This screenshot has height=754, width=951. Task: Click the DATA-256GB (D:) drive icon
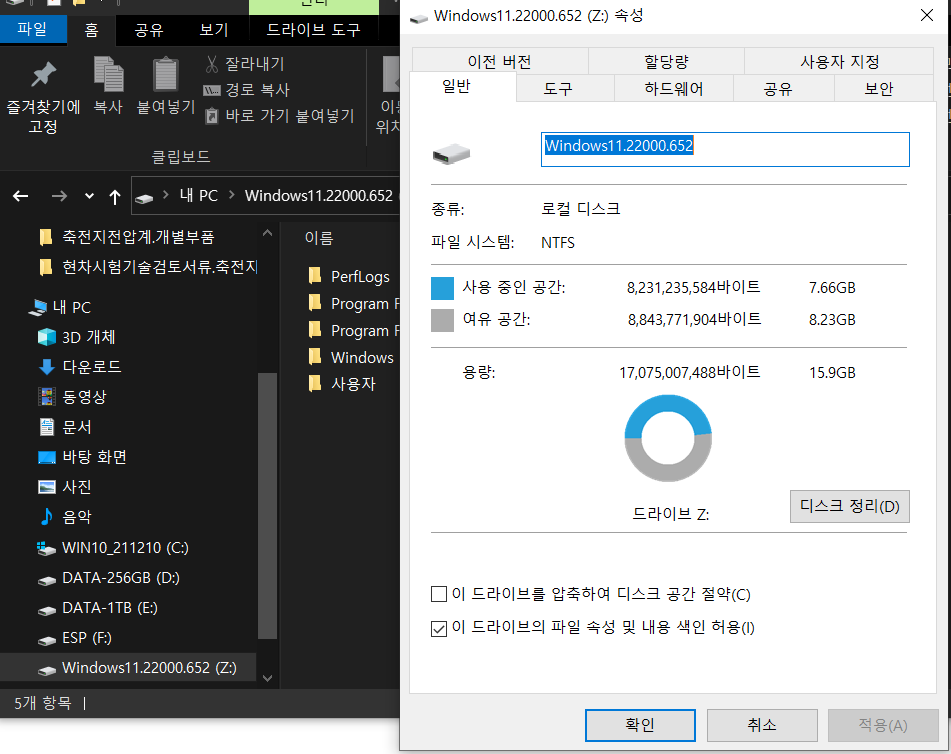tap(47, 580)
